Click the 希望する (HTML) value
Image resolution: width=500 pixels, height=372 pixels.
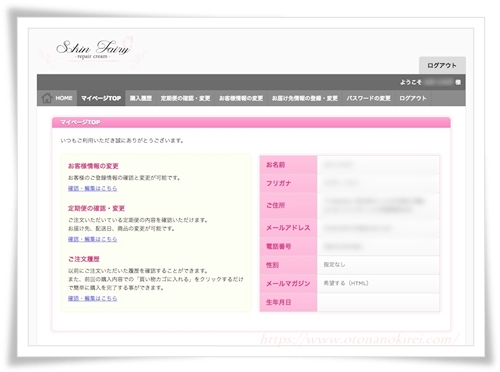[x=346, y=283]
